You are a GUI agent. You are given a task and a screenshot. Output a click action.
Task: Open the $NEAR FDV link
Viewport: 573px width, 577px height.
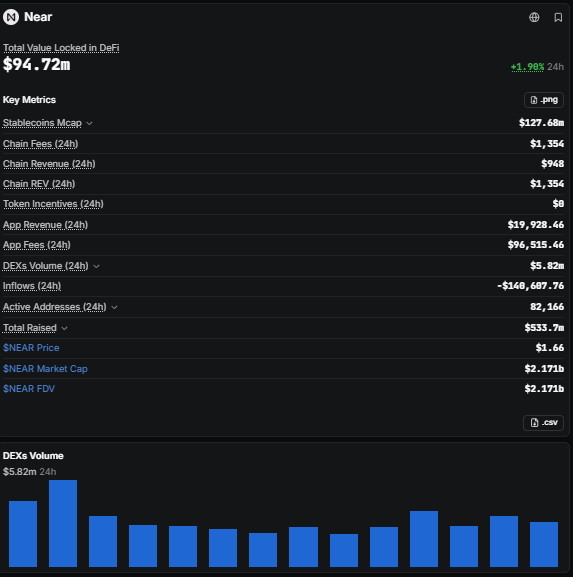click(29, 389)
